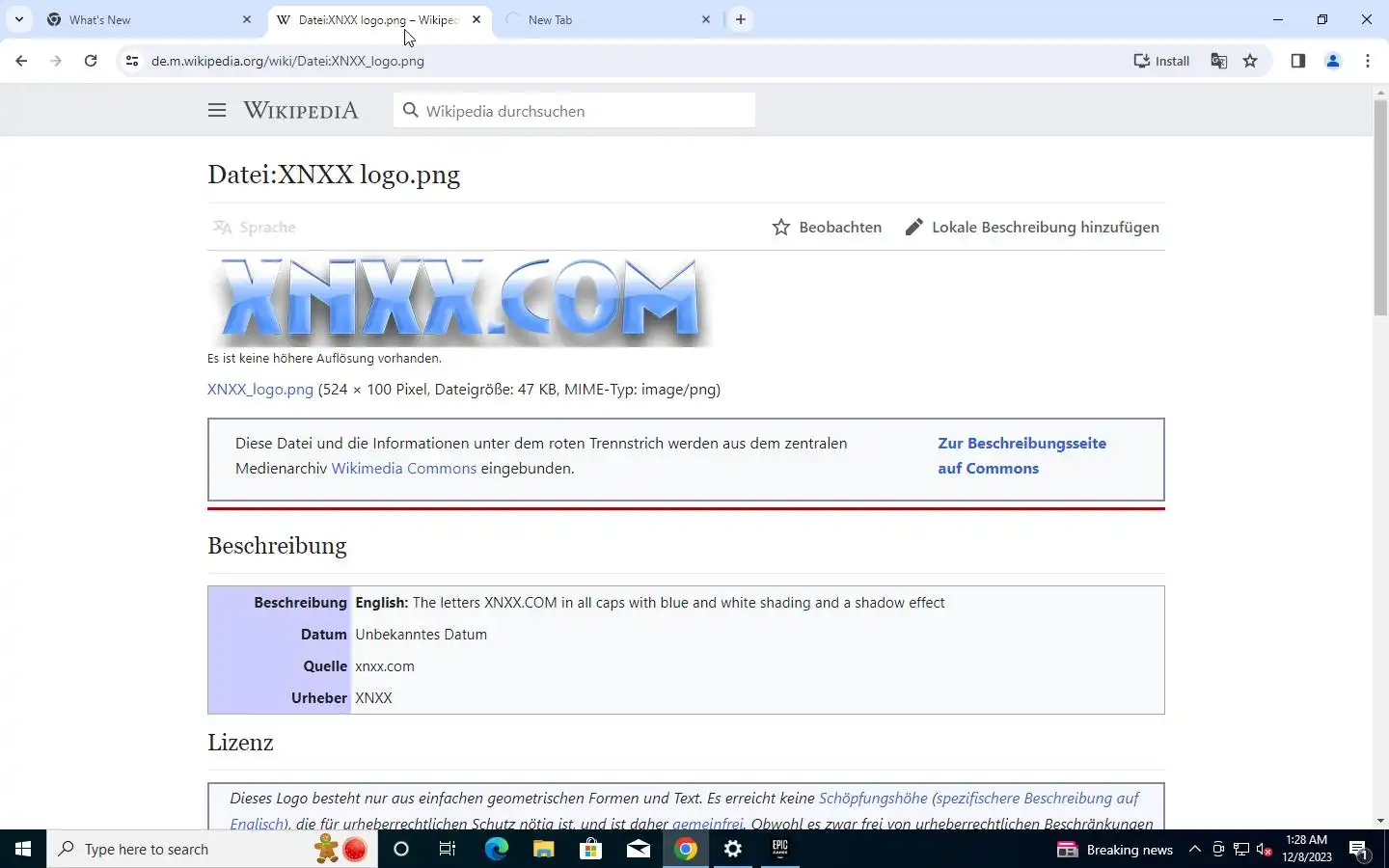Click the volume muted speaker icon
Image resolution: width=1389 pixels, height=868 pixels.
[1265, 850]
